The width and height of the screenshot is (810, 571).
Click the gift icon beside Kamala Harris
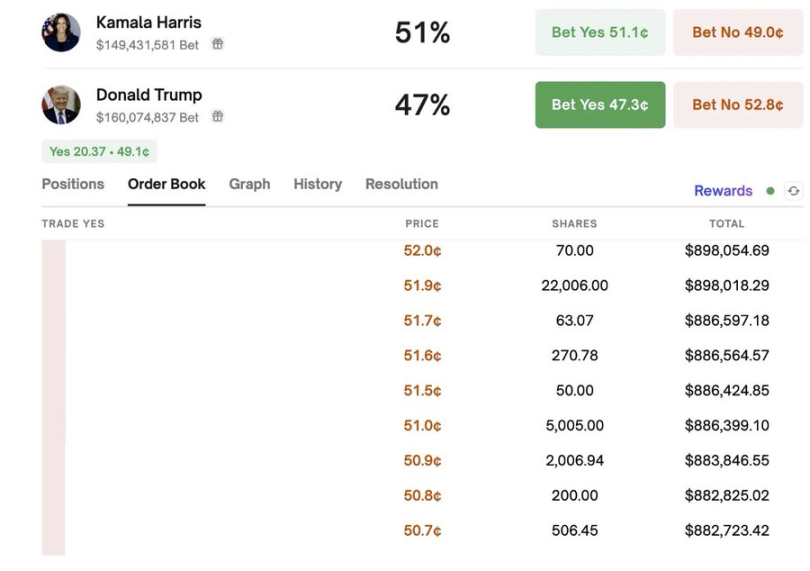coord(217,45)
